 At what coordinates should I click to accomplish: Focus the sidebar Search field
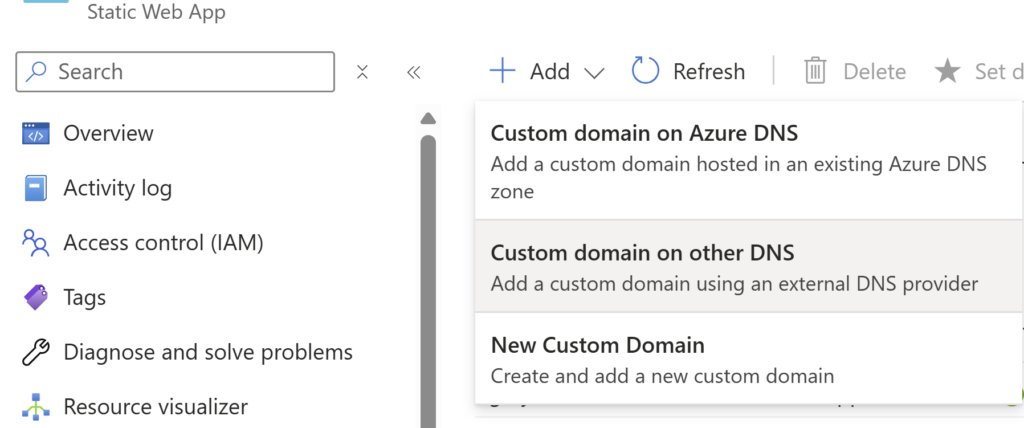[175, 72]
